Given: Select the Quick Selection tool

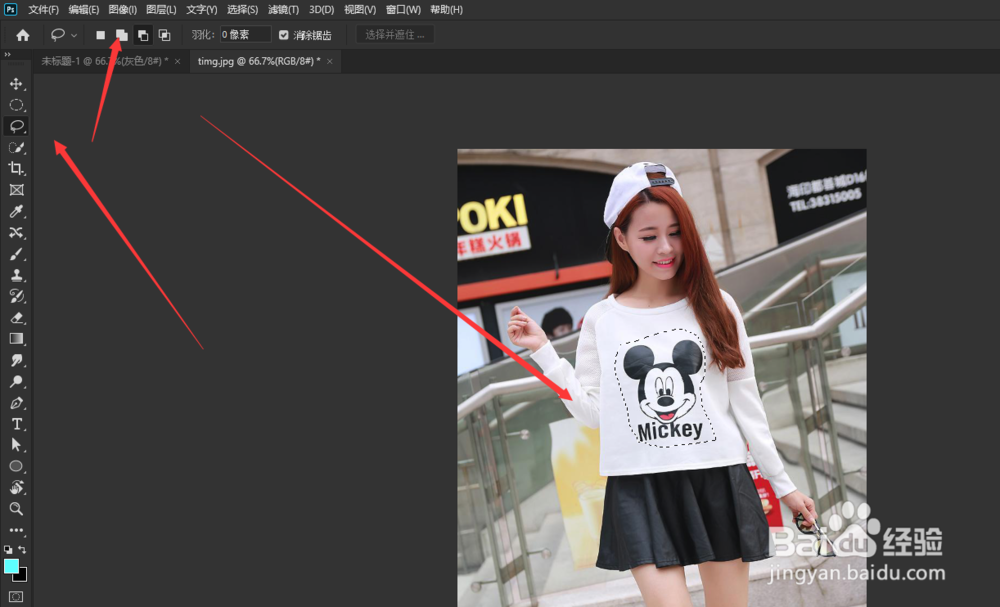Looking at the screenshot, I should 16,147.
